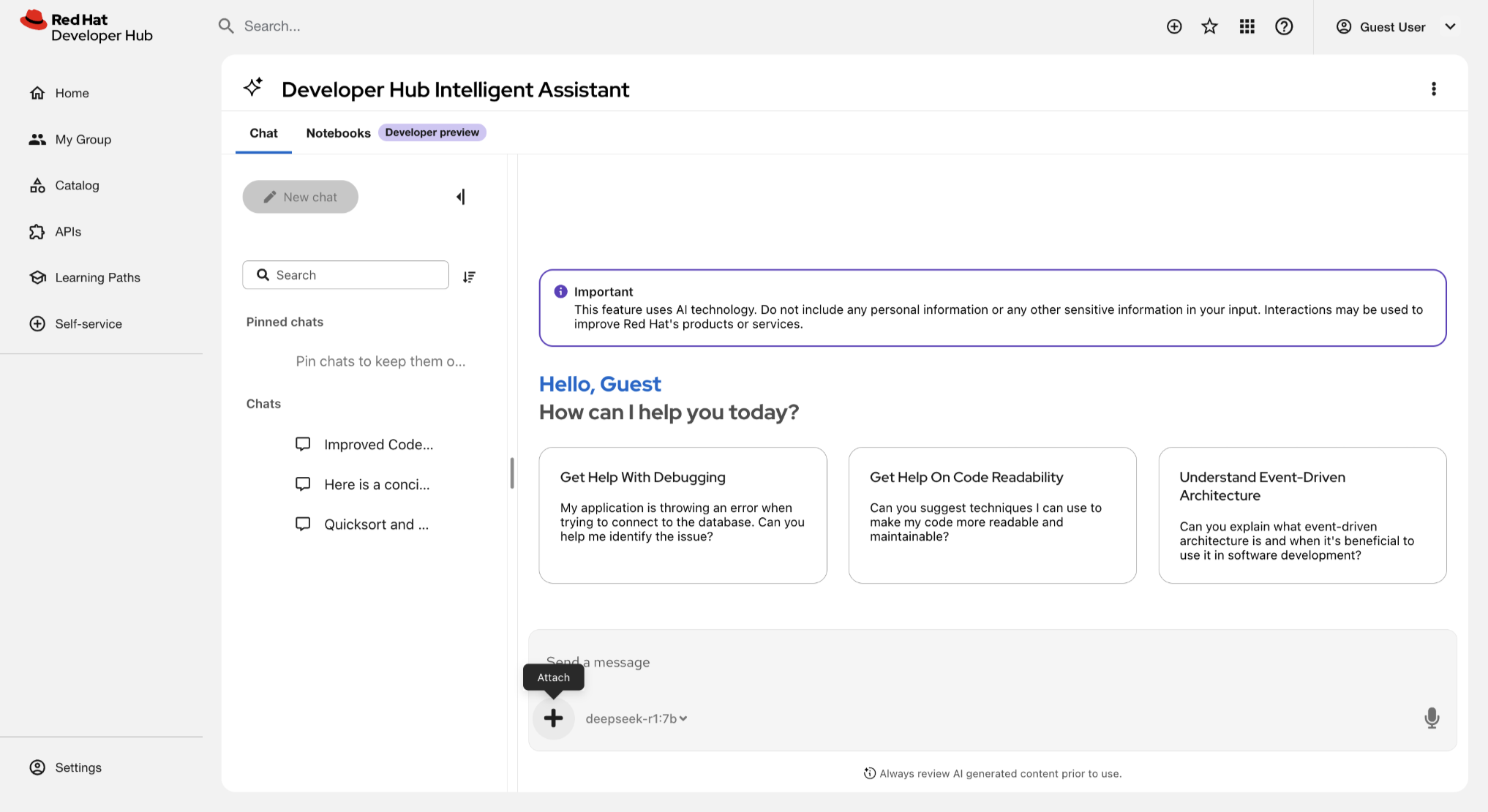Activate the microphone voice input icon

point(1432,718)
